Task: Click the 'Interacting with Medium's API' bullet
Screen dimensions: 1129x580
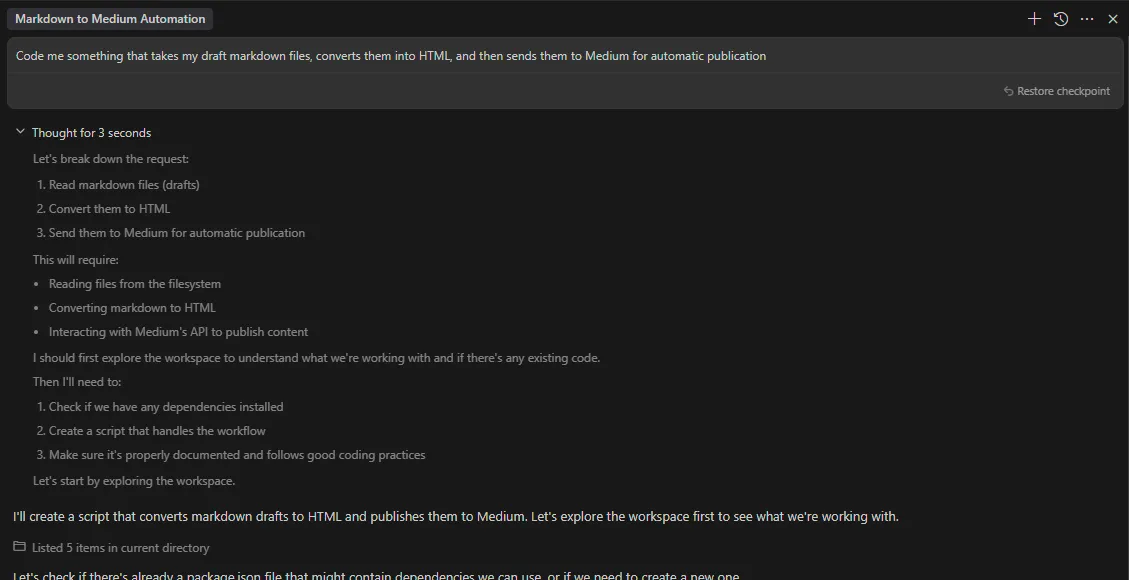Action: click(178, 332)
